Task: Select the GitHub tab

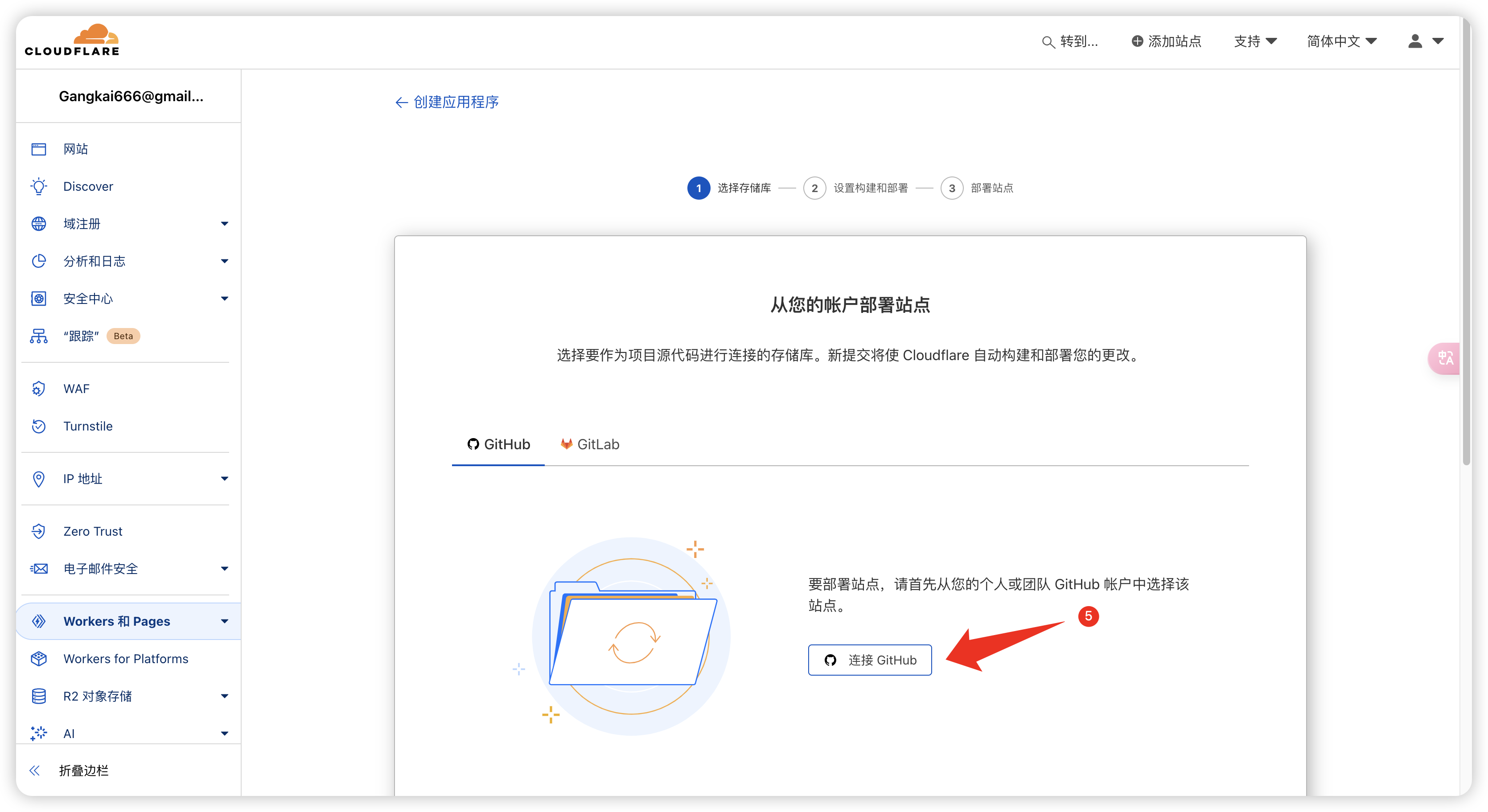Action: (497, 444)
